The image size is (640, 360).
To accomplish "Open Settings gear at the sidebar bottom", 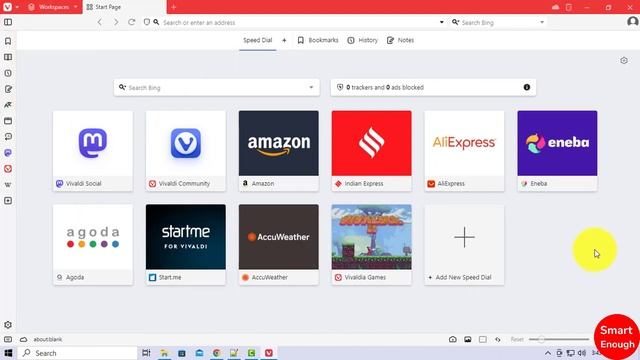I will (8, 325).
